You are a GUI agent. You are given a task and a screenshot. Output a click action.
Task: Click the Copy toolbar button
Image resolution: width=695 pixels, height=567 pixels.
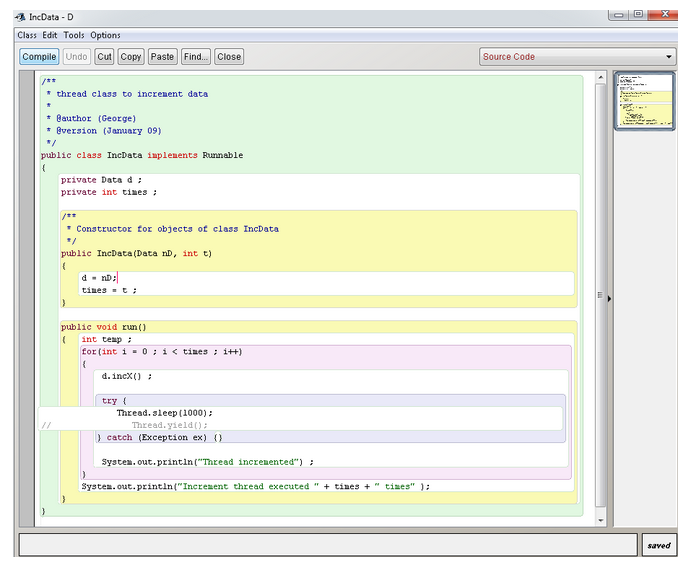(131, 57)
